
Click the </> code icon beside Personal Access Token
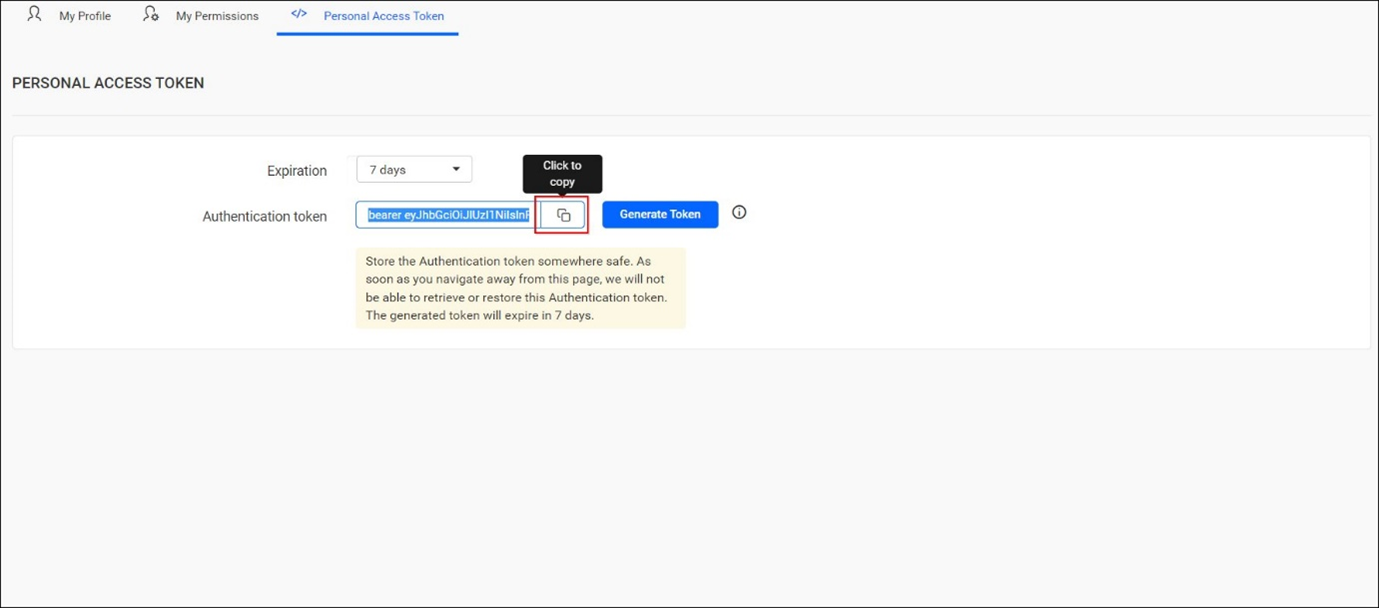pos(297,14)
